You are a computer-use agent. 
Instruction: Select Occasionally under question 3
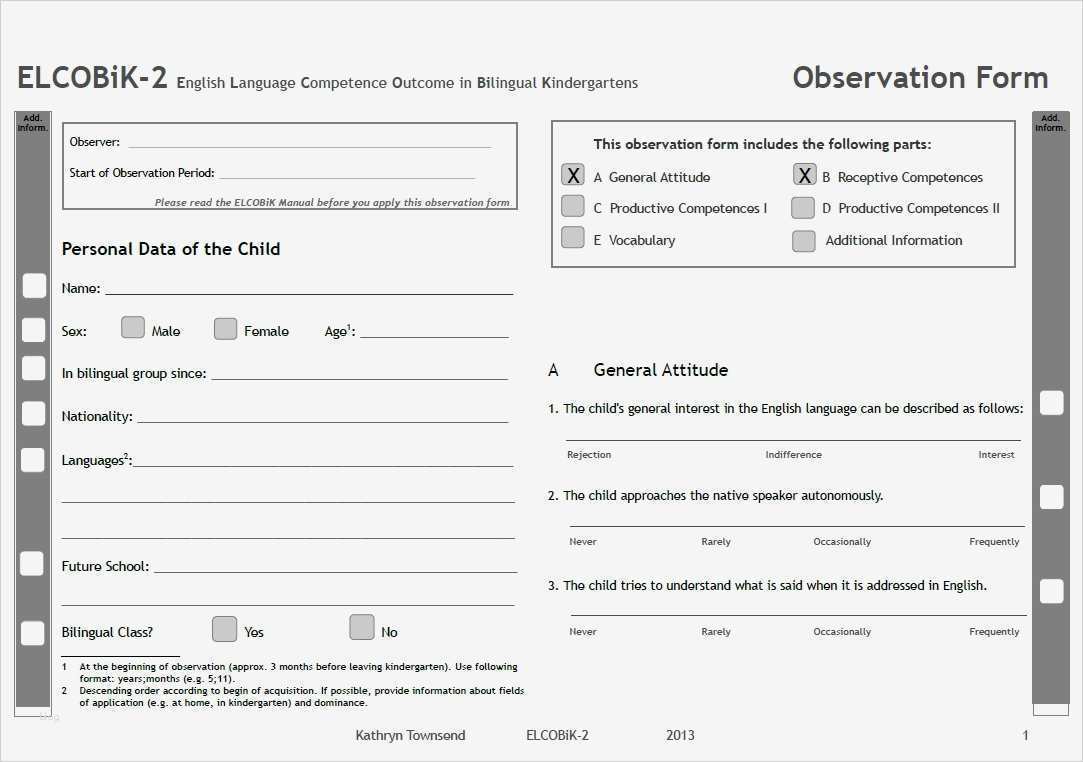click(x=842, y=631)
